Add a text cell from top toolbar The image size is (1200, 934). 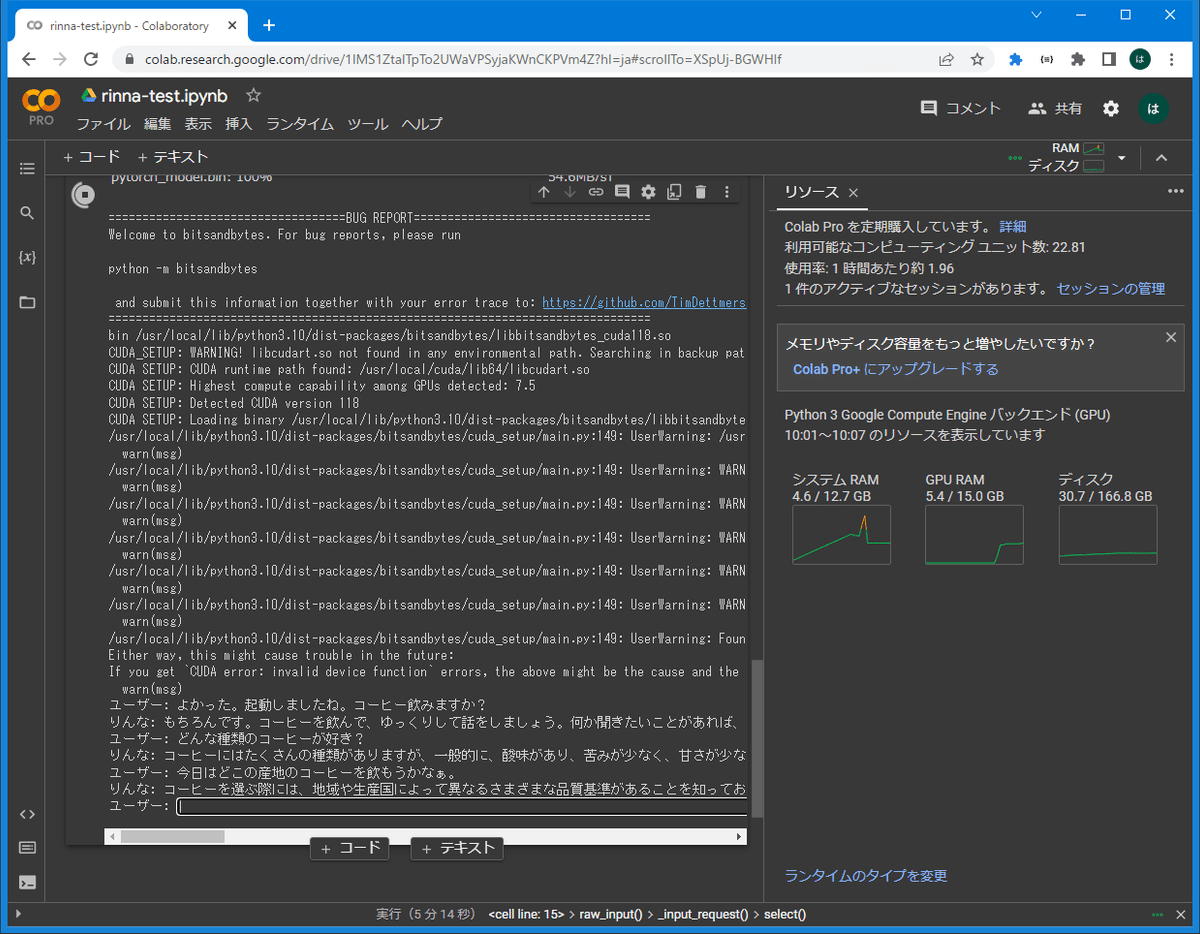click(x=173, y=157)
